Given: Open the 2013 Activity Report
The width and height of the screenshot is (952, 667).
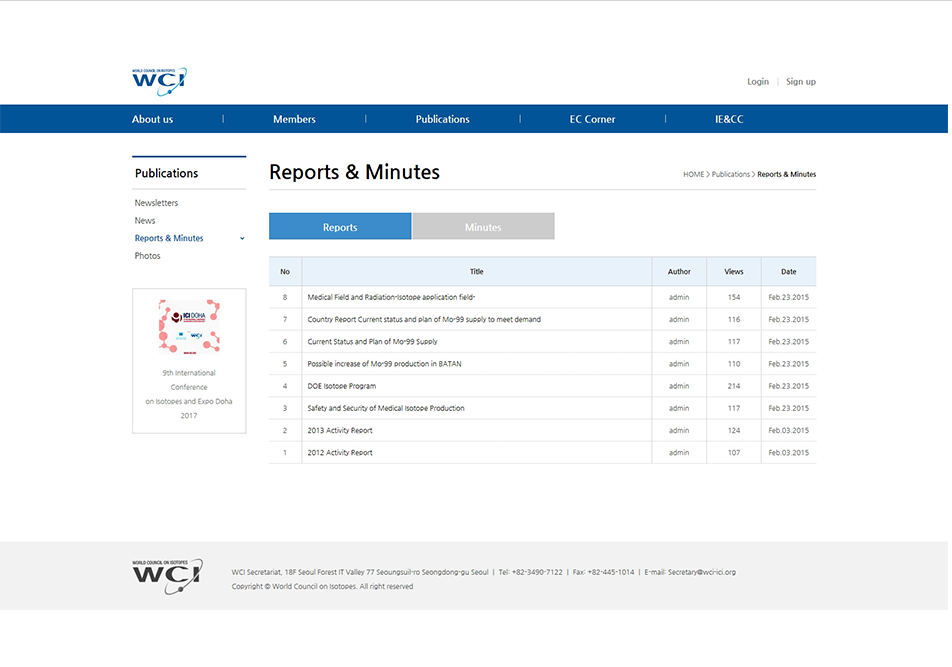Looking at the screenshot, I should 340,431.
